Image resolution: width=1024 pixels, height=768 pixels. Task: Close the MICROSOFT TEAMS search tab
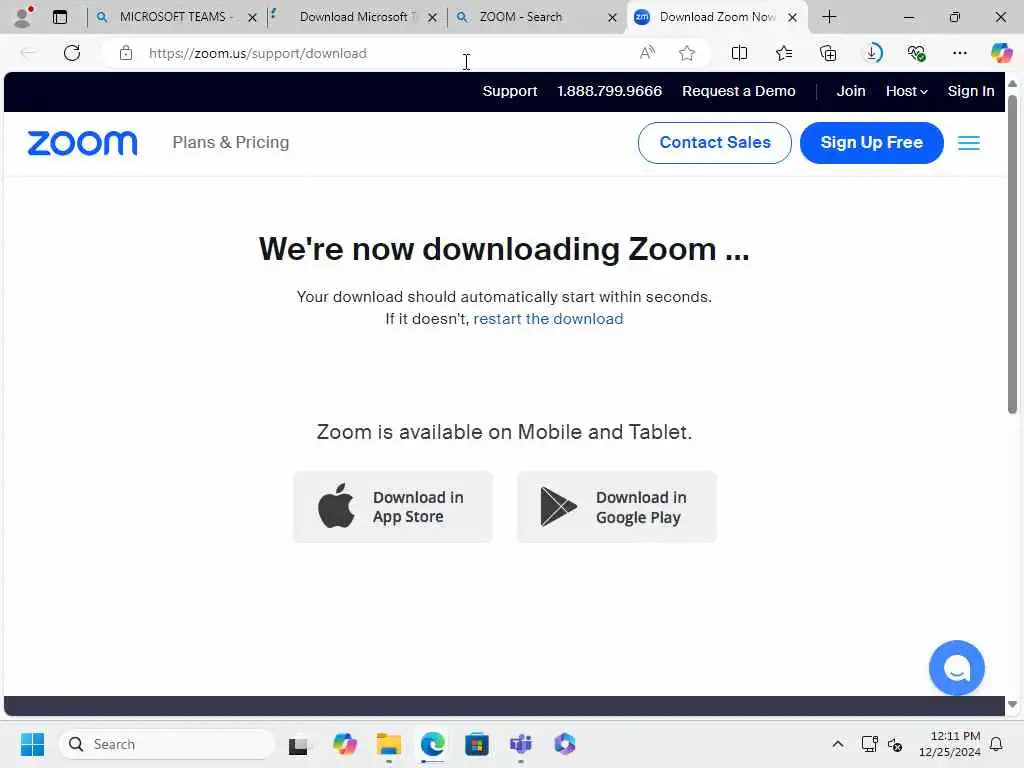pos(252,18)
